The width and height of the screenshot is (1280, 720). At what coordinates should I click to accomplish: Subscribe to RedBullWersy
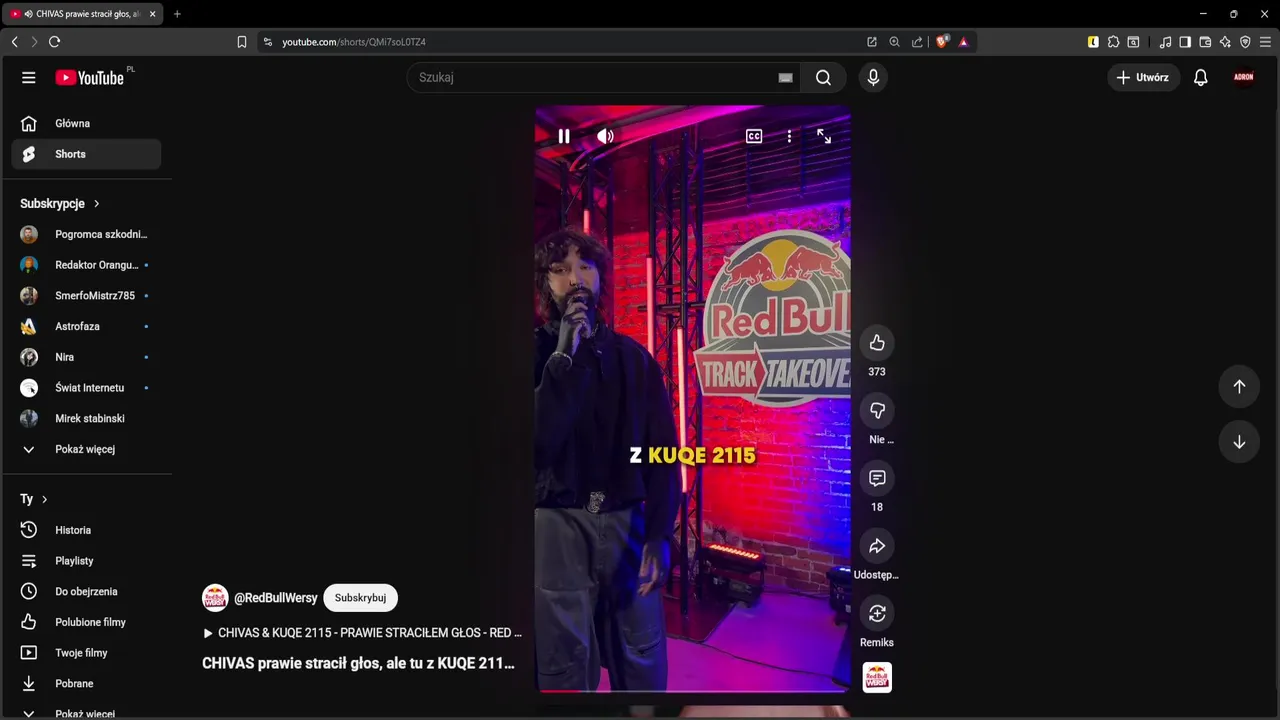point(360,598)
